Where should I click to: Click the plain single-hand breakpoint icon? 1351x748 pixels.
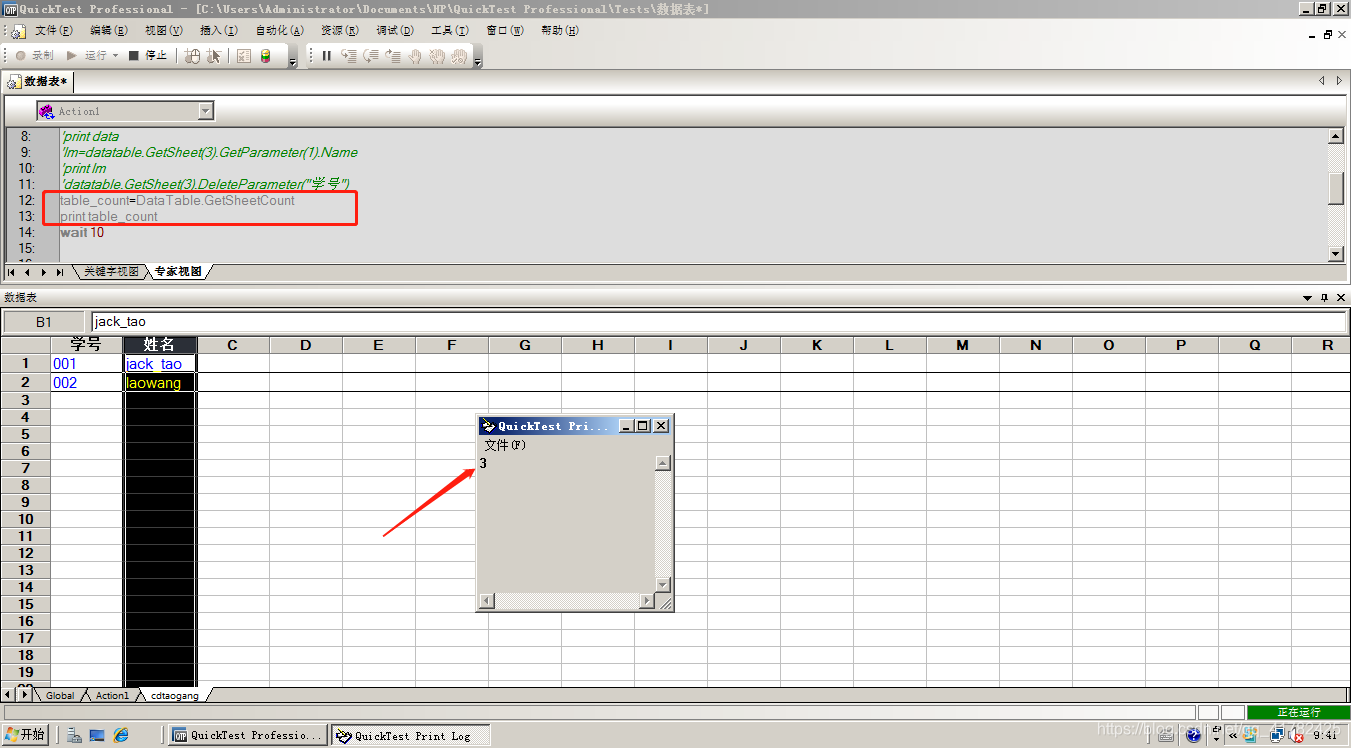pos(415,56)
